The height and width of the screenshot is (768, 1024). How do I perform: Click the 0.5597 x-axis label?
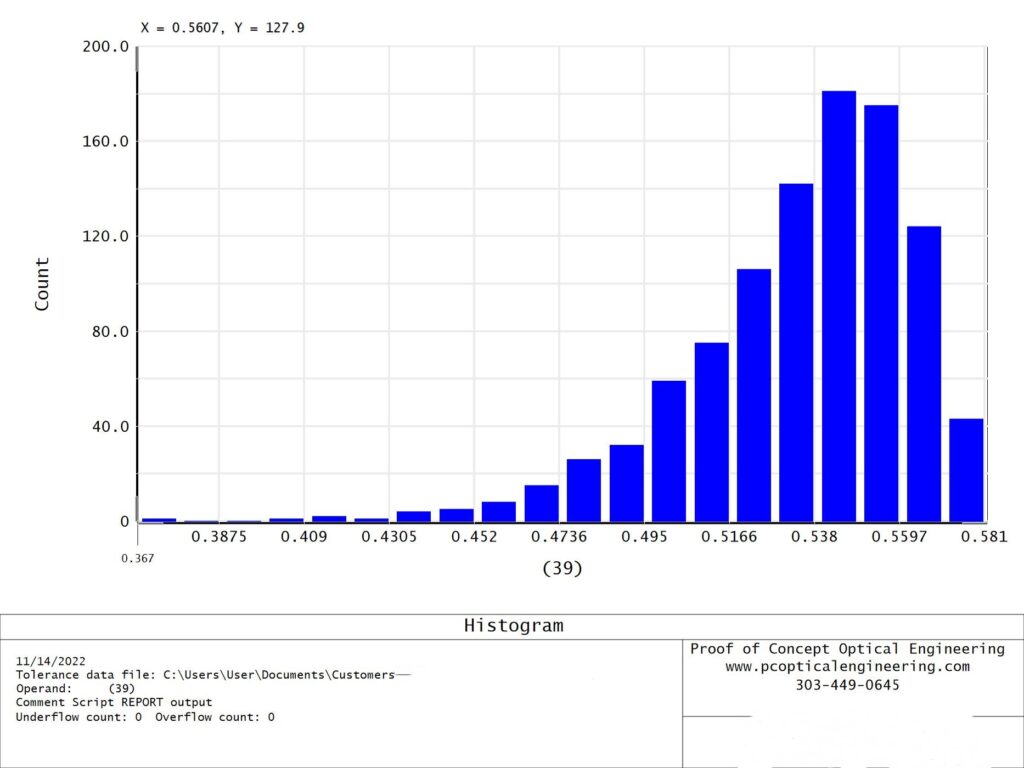899,537
